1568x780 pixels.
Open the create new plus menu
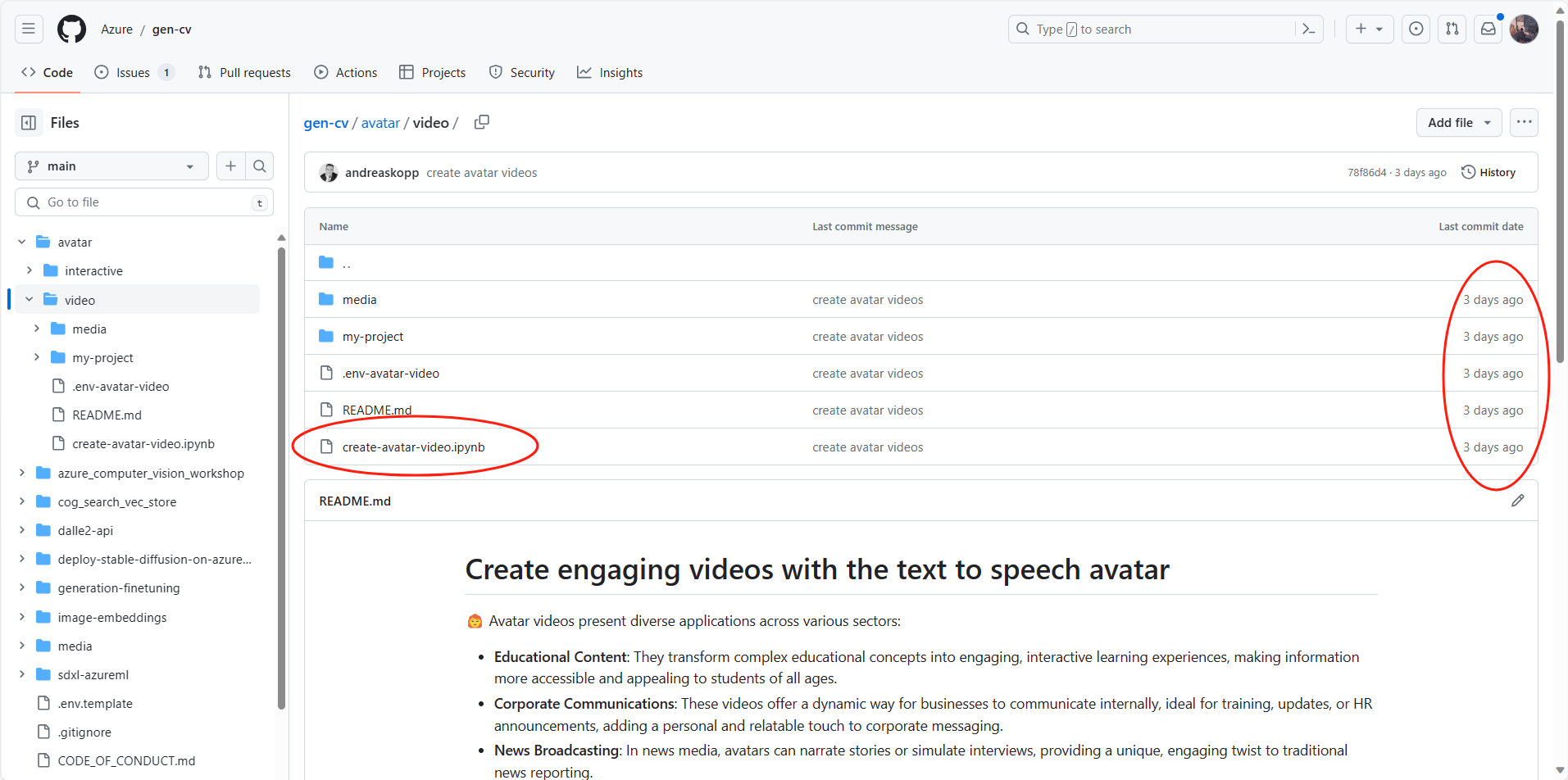[1369, 29]
